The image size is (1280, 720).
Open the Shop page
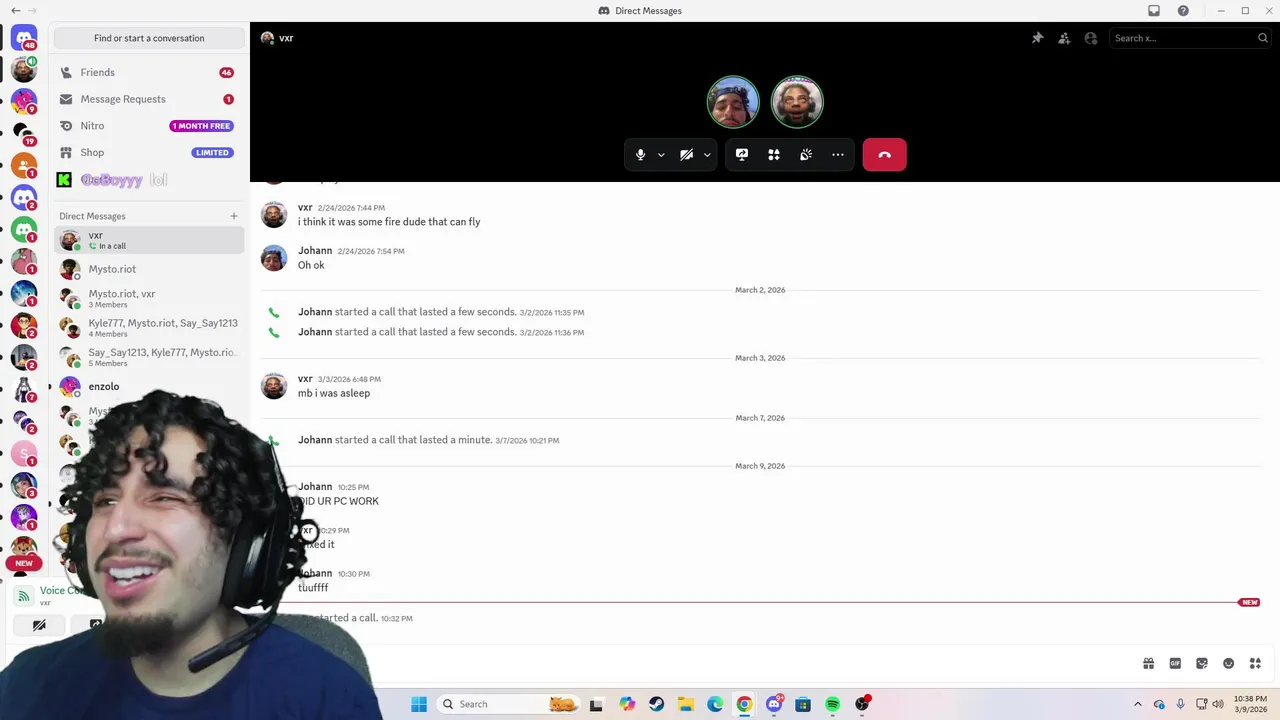(x=149, y=152)
